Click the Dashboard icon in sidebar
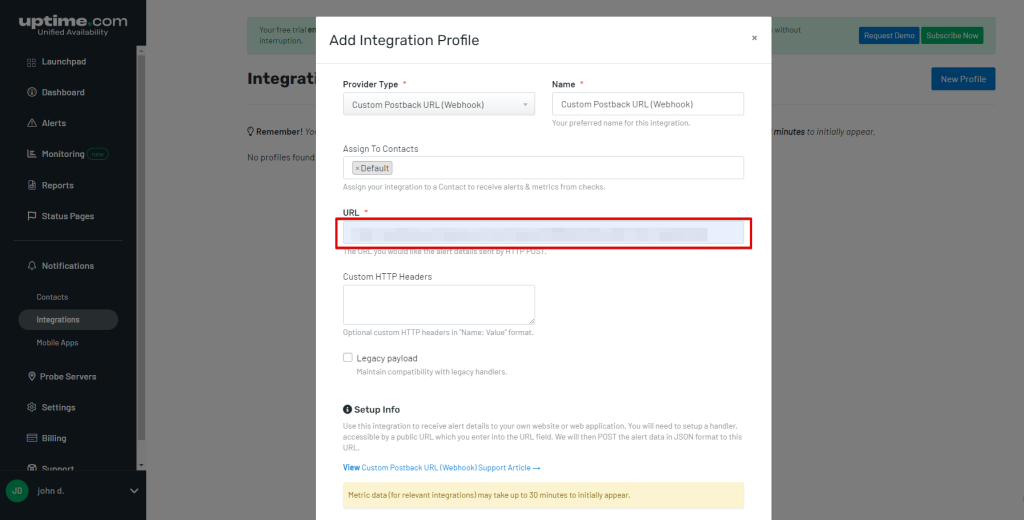Image resolution: width=1024 pixels, height=520 pixels. pyautogui.click(x=32, y=93)
